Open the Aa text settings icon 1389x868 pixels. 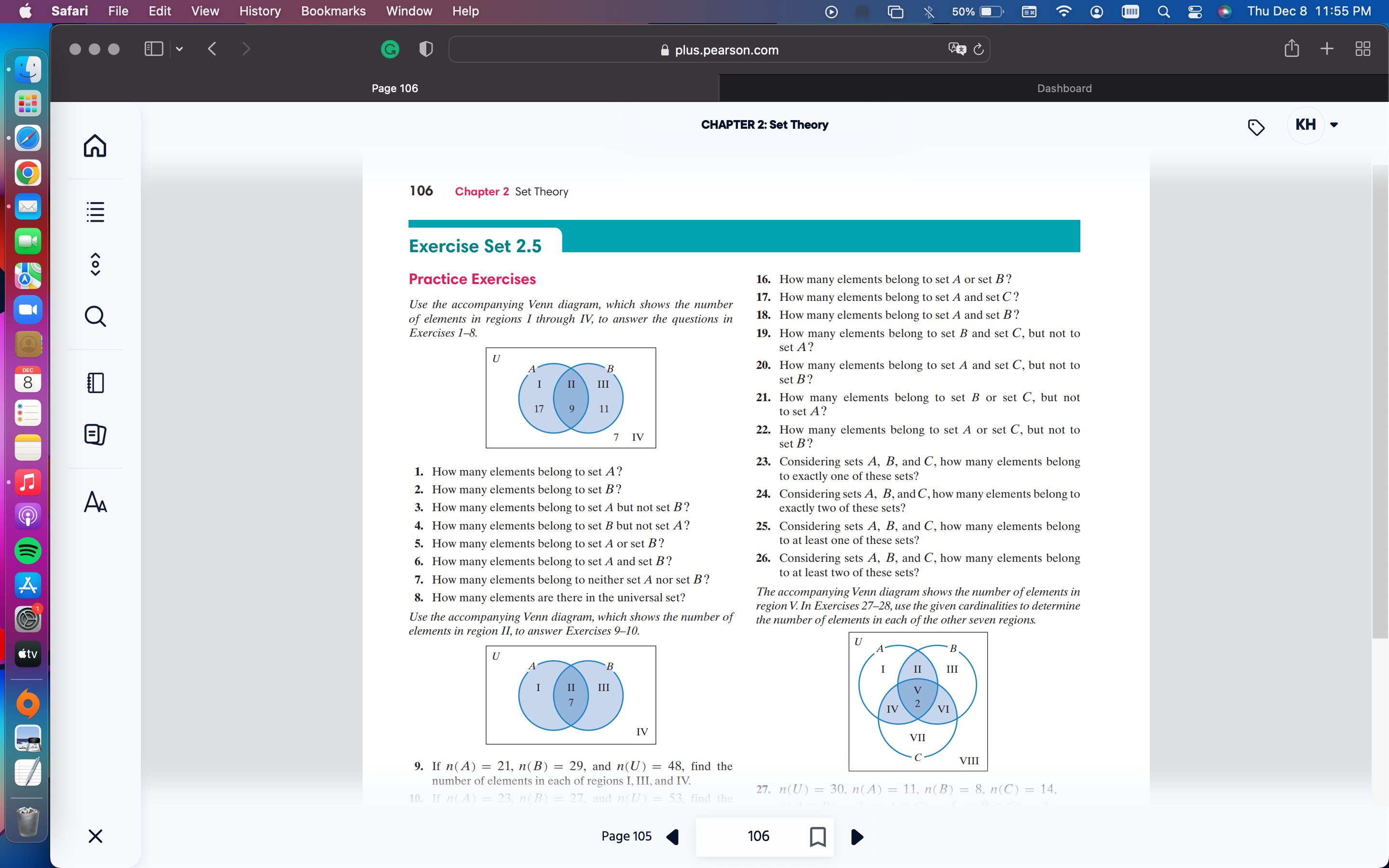(x=95, y=503)
